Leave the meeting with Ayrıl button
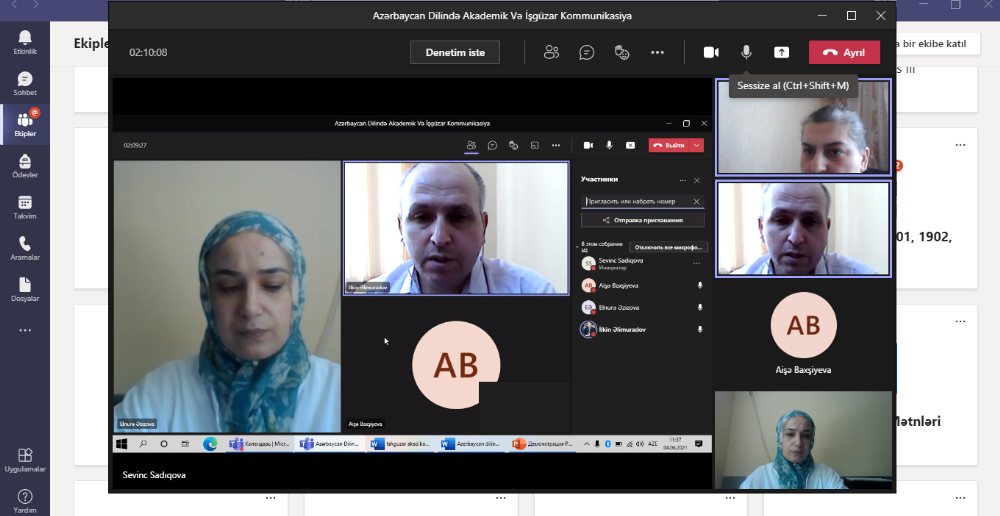Viewport: 1000px width, 516px height. [x=844, y=52]
